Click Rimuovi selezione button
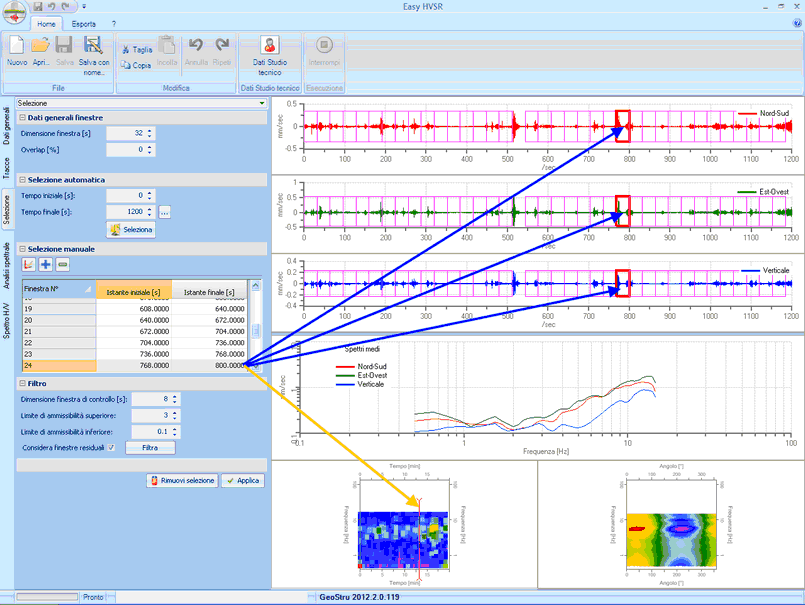This screenshot has width=805, height=605. (x=183, y=481)
